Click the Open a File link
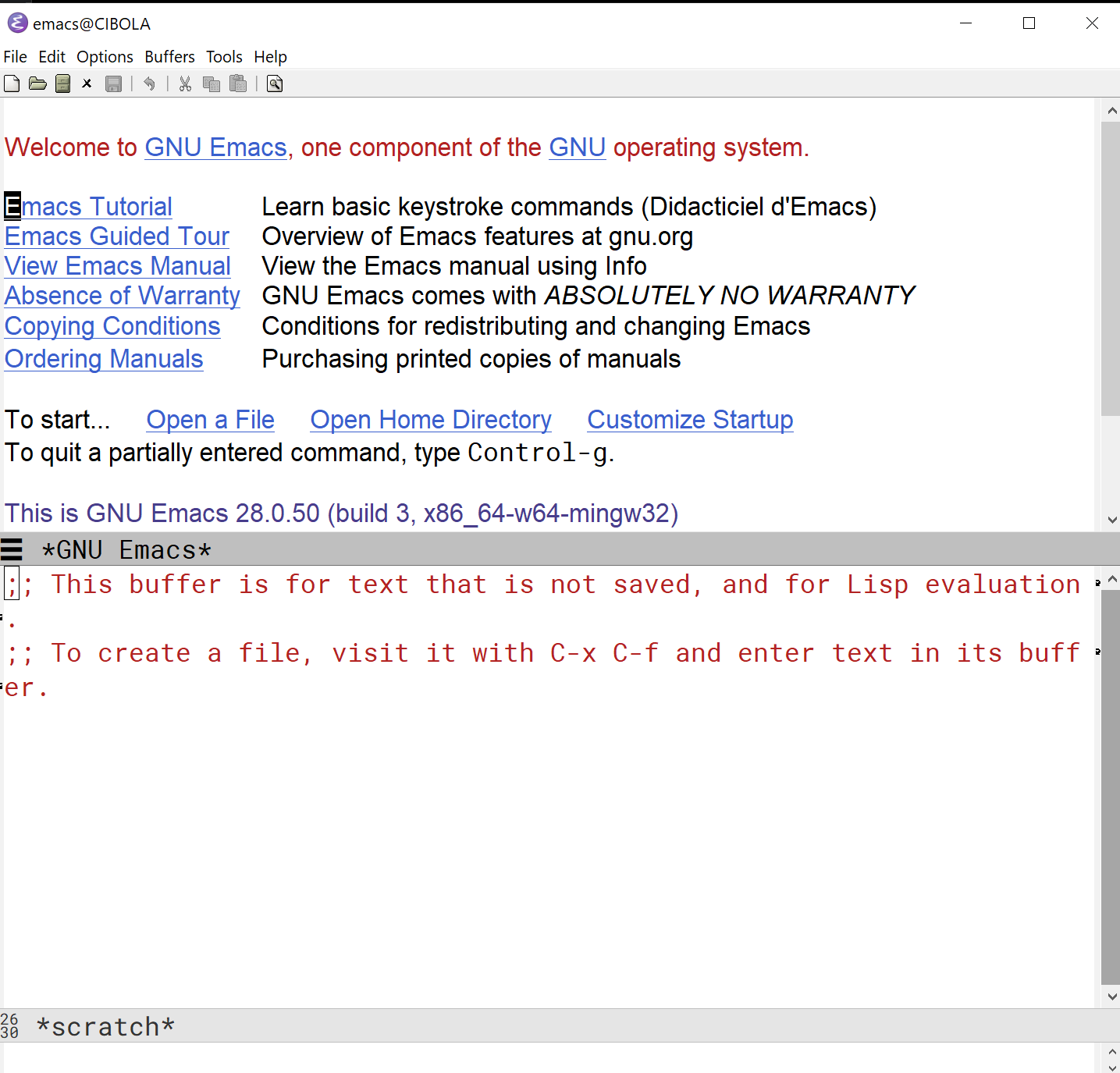1120x1073 pixels. tap(211, 420)
